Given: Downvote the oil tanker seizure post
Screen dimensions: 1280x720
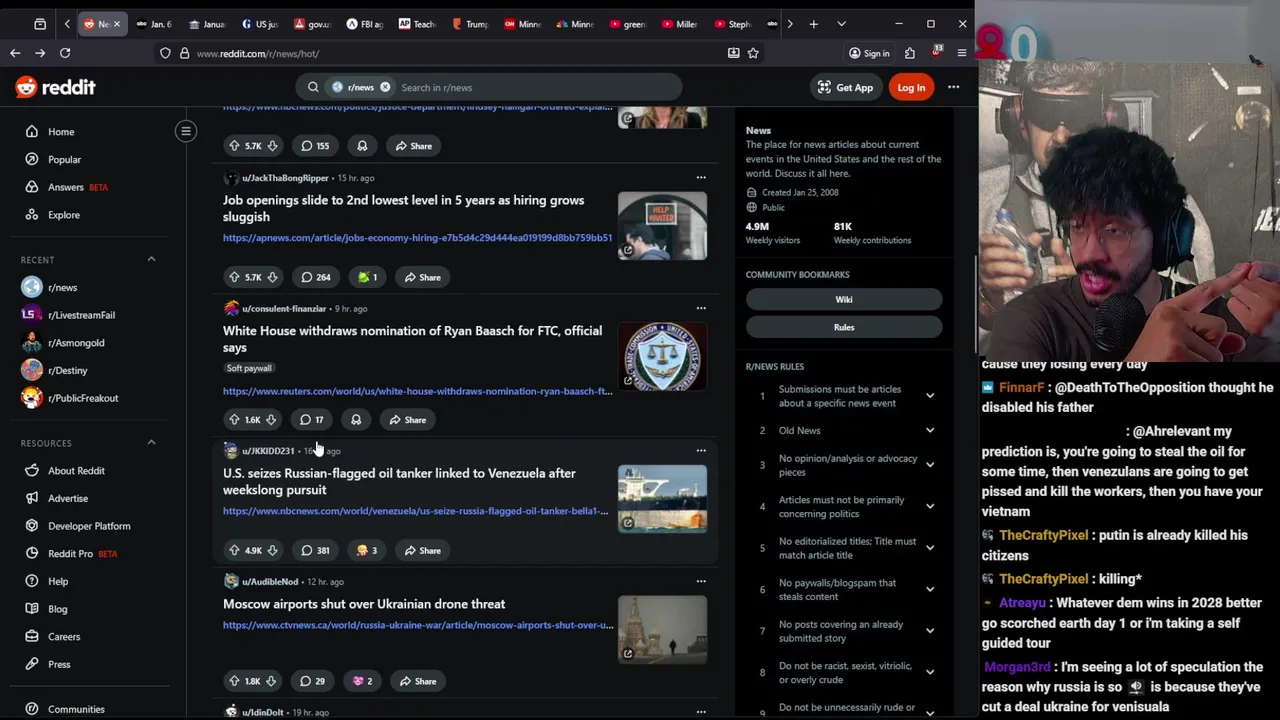Looking at the screenshot, I should click(272, 550).
